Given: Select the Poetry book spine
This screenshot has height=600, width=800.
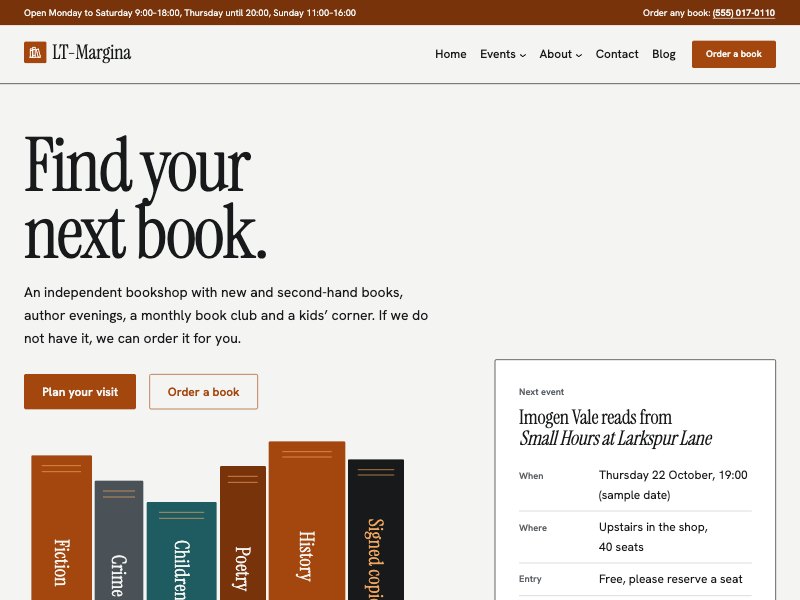Looking at the screenshot, I should tap(243, 533).
